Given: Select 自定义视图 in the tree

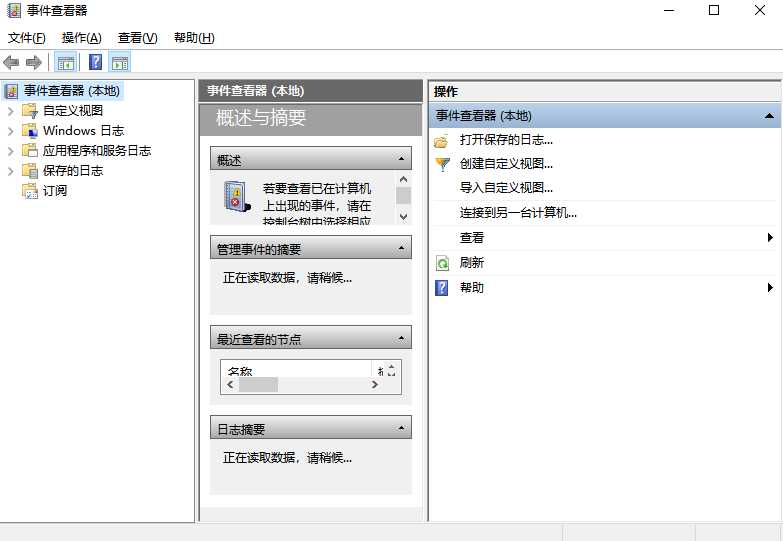Looking at the screenshot, I should click(x=73, y=111).
